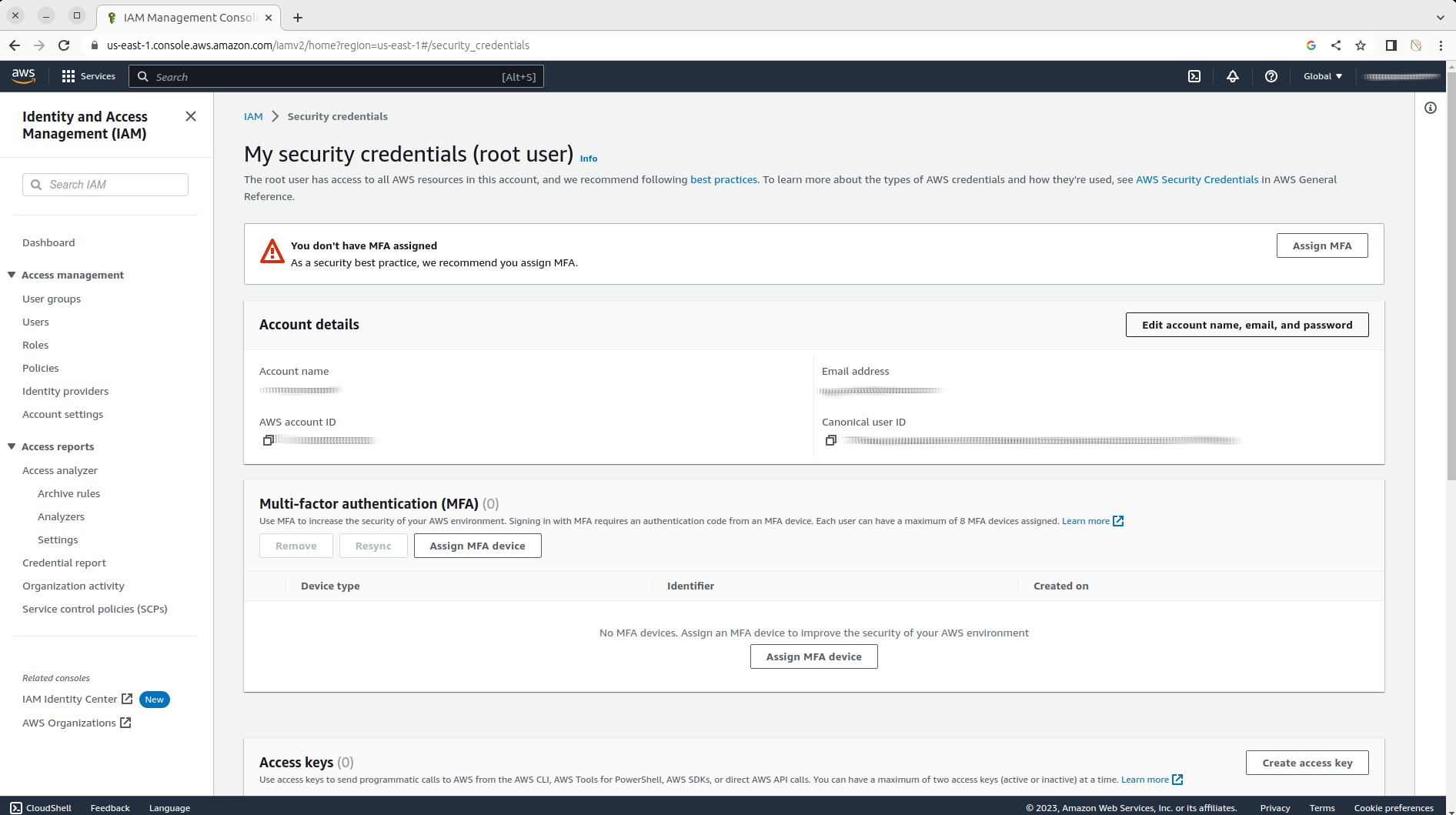Open Access analyzer

60,470
